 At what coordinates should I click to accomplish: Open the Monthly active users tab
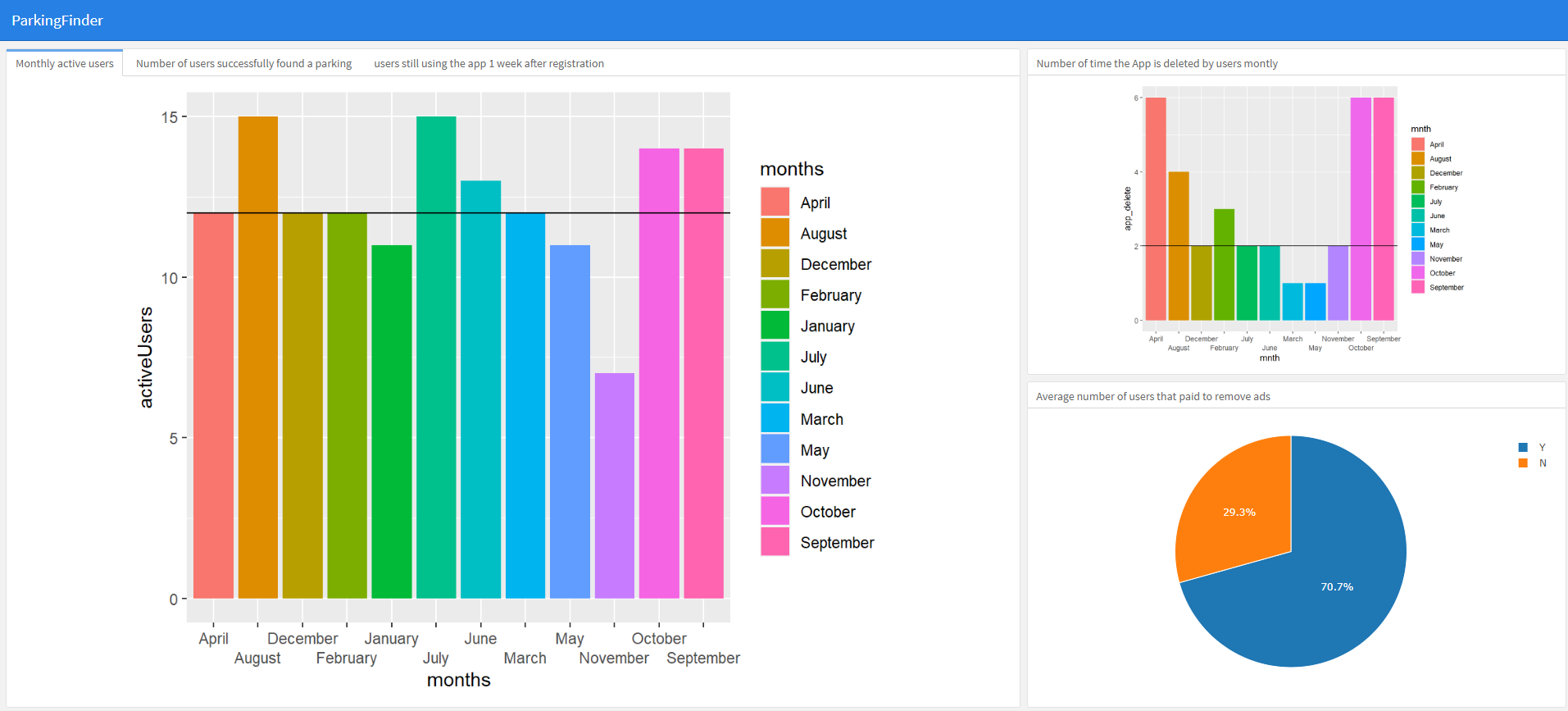pyautogui.click(x=65, y=63)
